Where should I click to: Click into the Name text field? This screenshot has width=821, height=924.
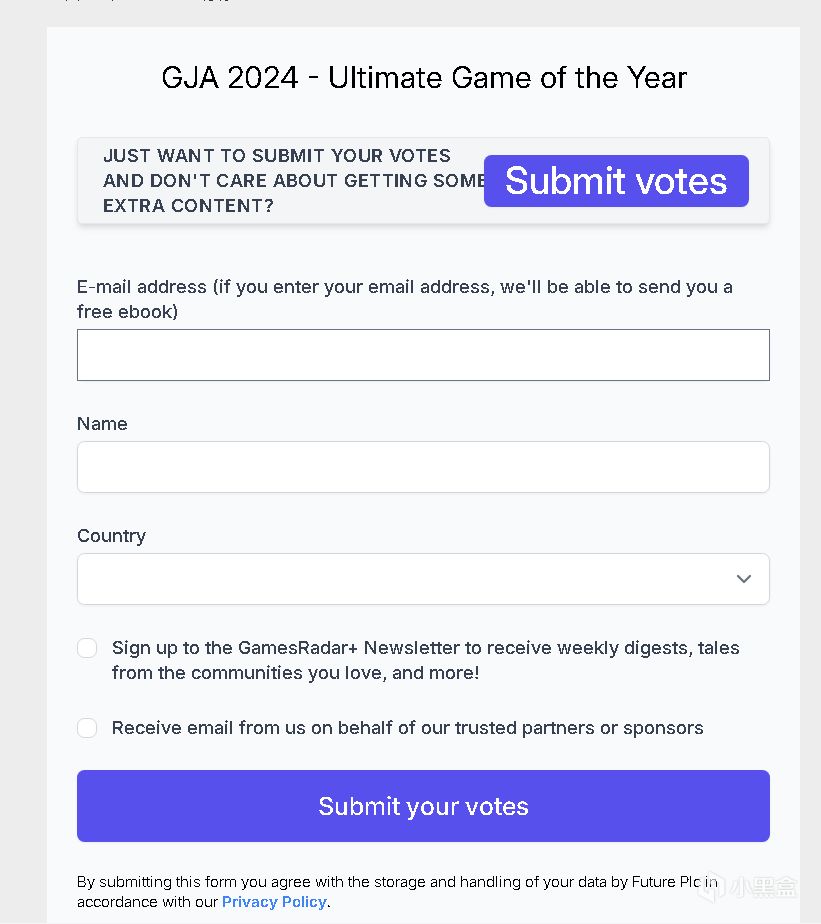tap(423, 467)
